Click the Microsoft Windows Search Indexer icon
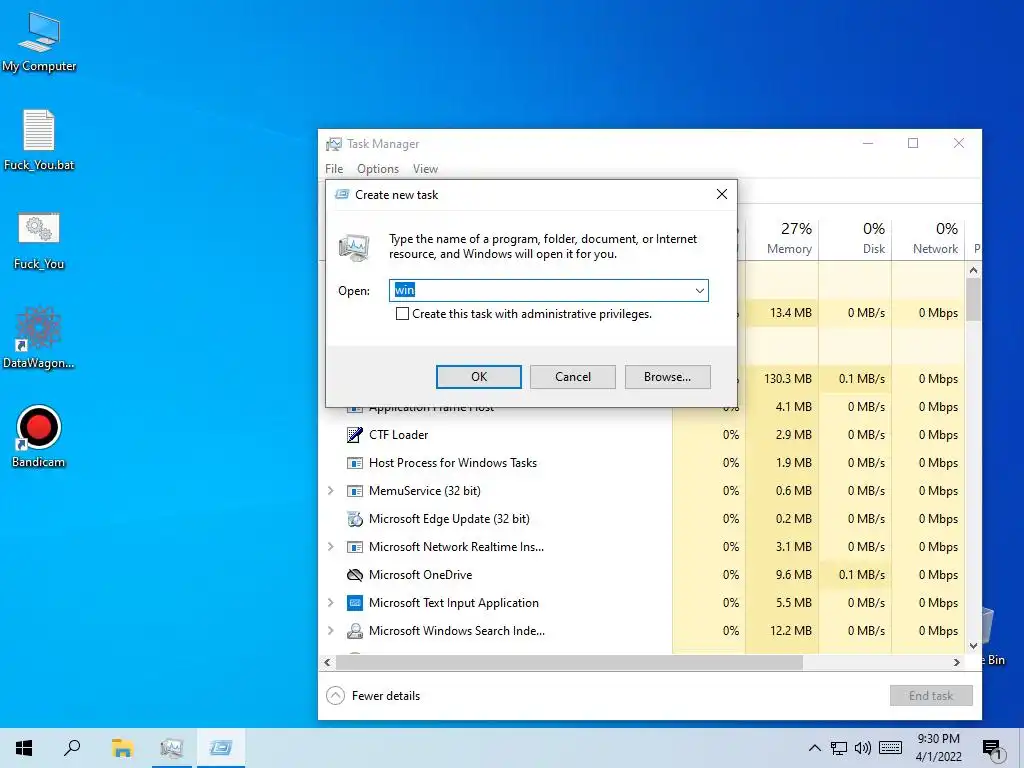The height and width of the screenshot is (768, 1024). 355,631
